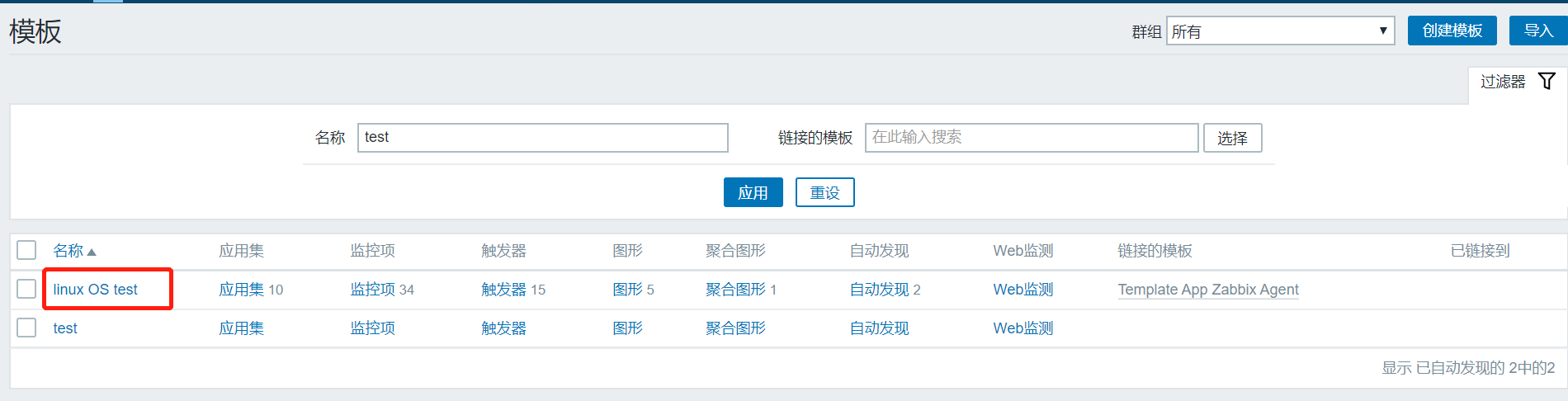Viewport: 1568px width, 401px height.
Task: Click the sort arrow beside 名称 header
Action: point(92,252)
